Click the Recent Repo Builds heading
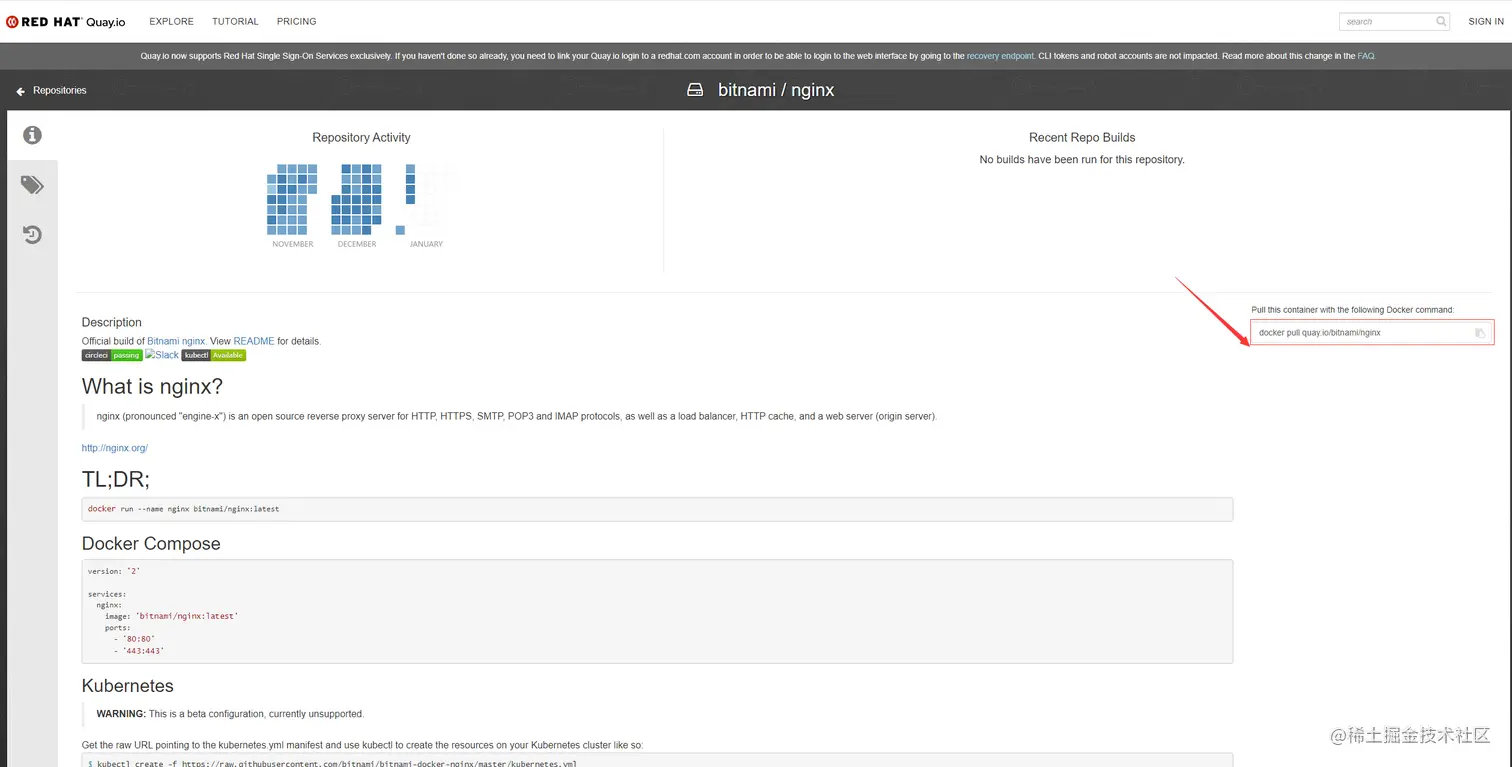This screenshot has width=1512, height=767. 1082,138
